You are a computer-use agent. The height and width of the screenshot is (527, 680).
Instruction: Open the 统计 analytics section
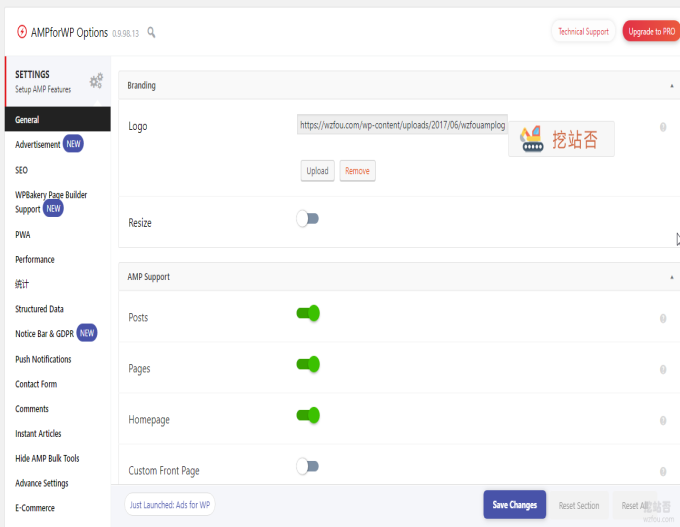pos(22,284)
